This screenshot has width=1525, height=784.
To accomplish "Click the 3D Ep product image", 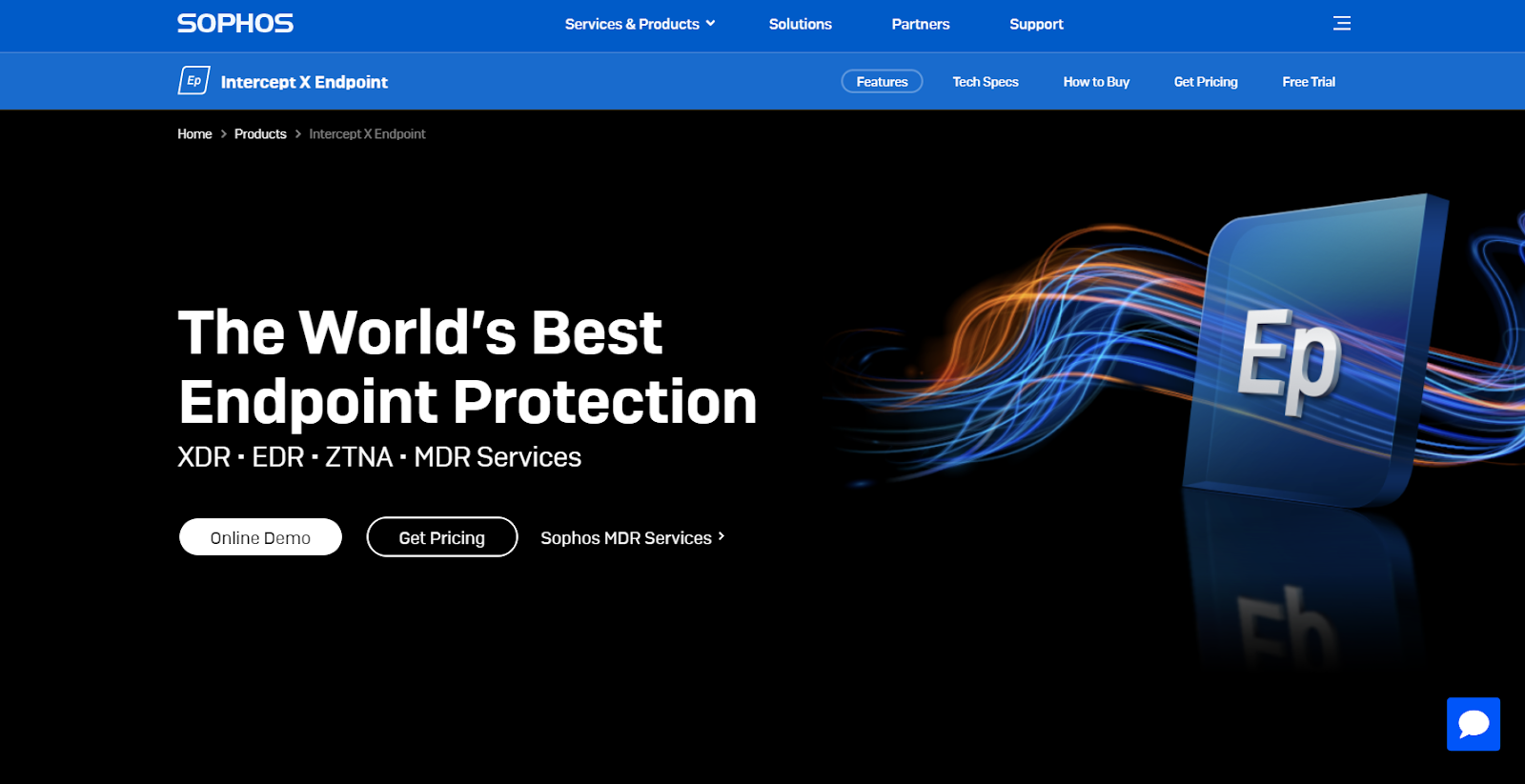I will pyautogui.click(x=1315, y=352).
